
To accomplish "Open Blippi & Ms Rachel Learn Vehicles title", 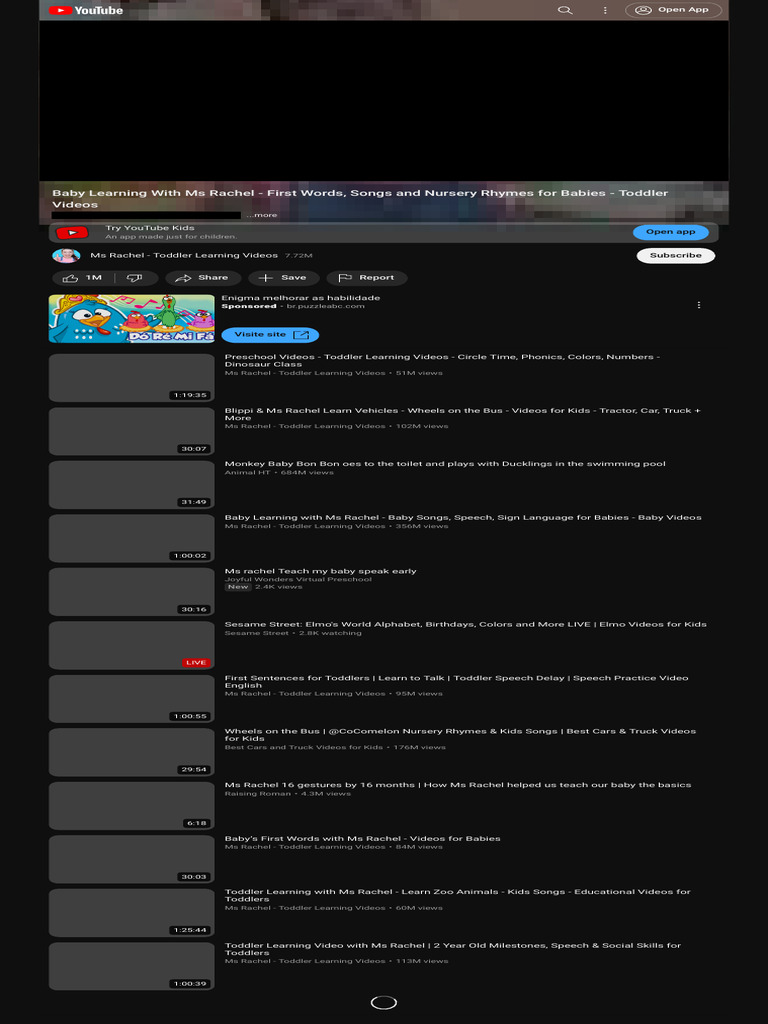I will coord(462,414).
